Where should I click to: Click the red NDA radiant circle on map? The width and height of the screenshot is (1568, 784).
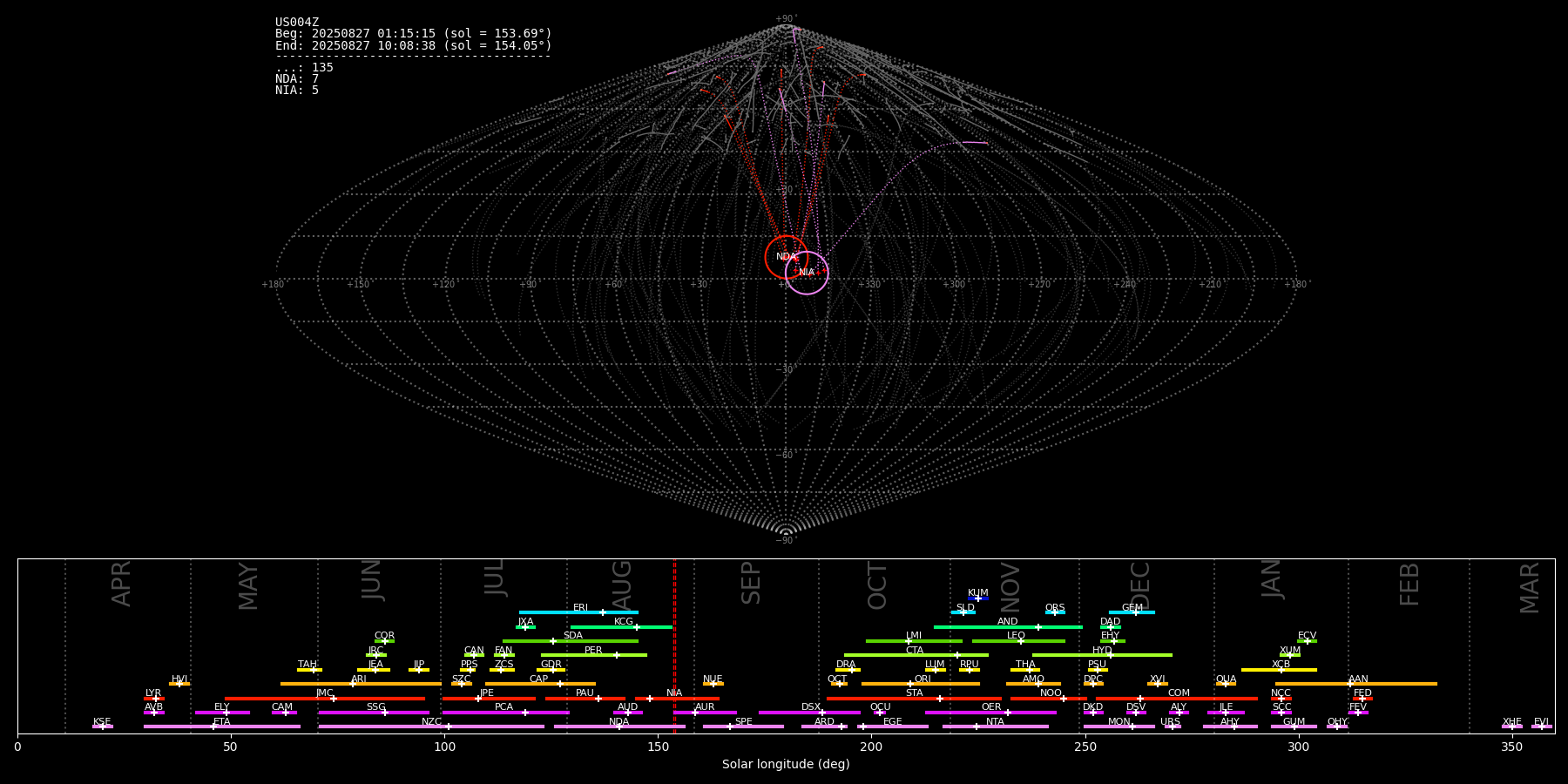coord(786,257)
